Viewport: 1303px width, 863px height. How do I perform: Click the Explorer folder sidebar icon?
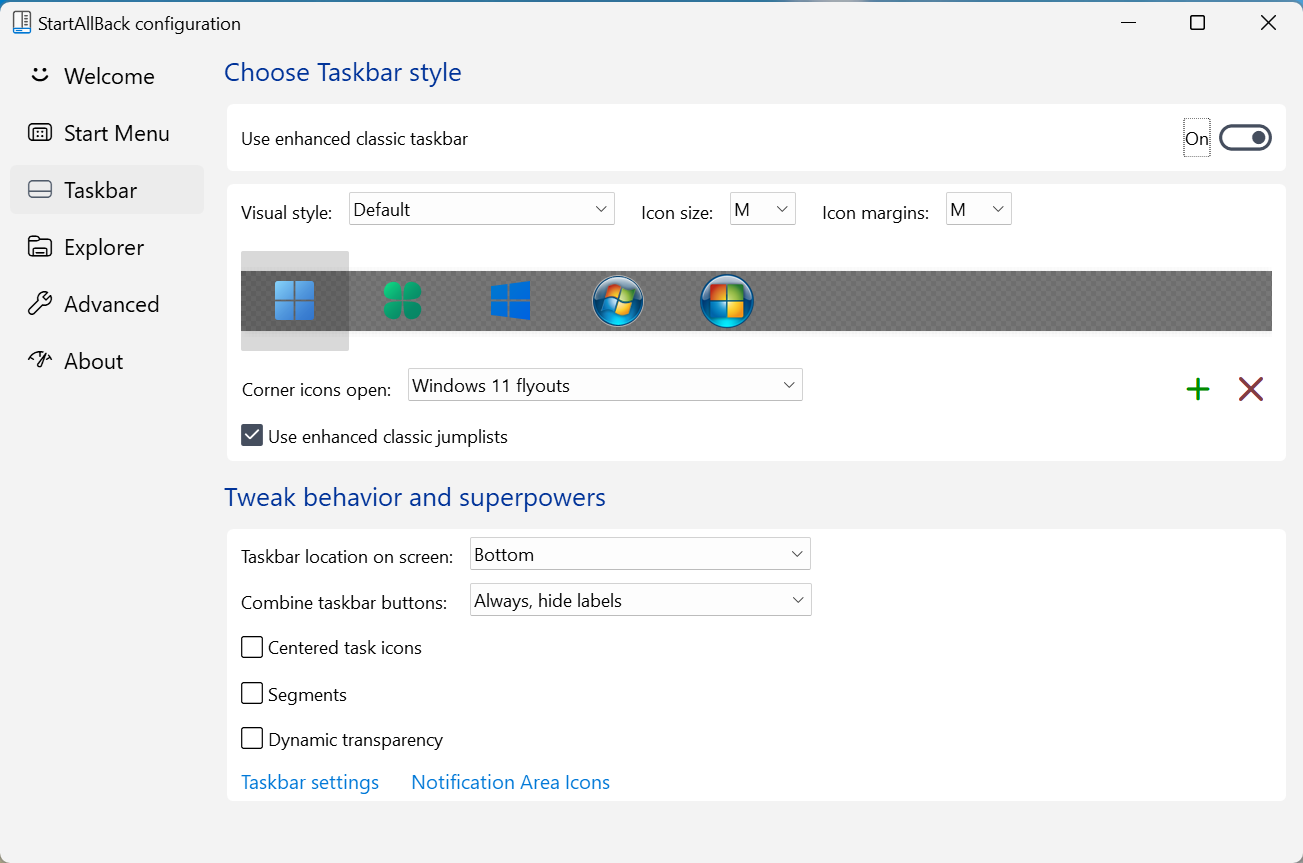click(40, 247)
